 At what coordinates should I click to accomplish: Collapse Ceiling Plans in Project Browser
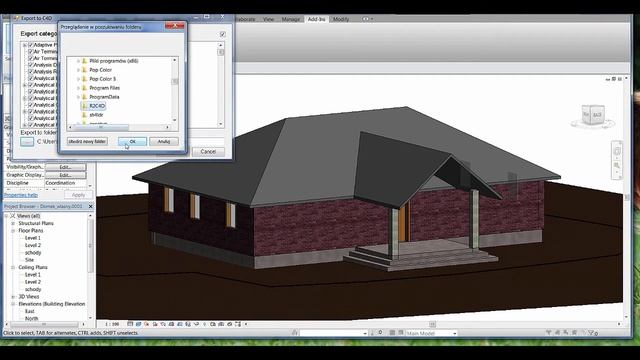13,267
